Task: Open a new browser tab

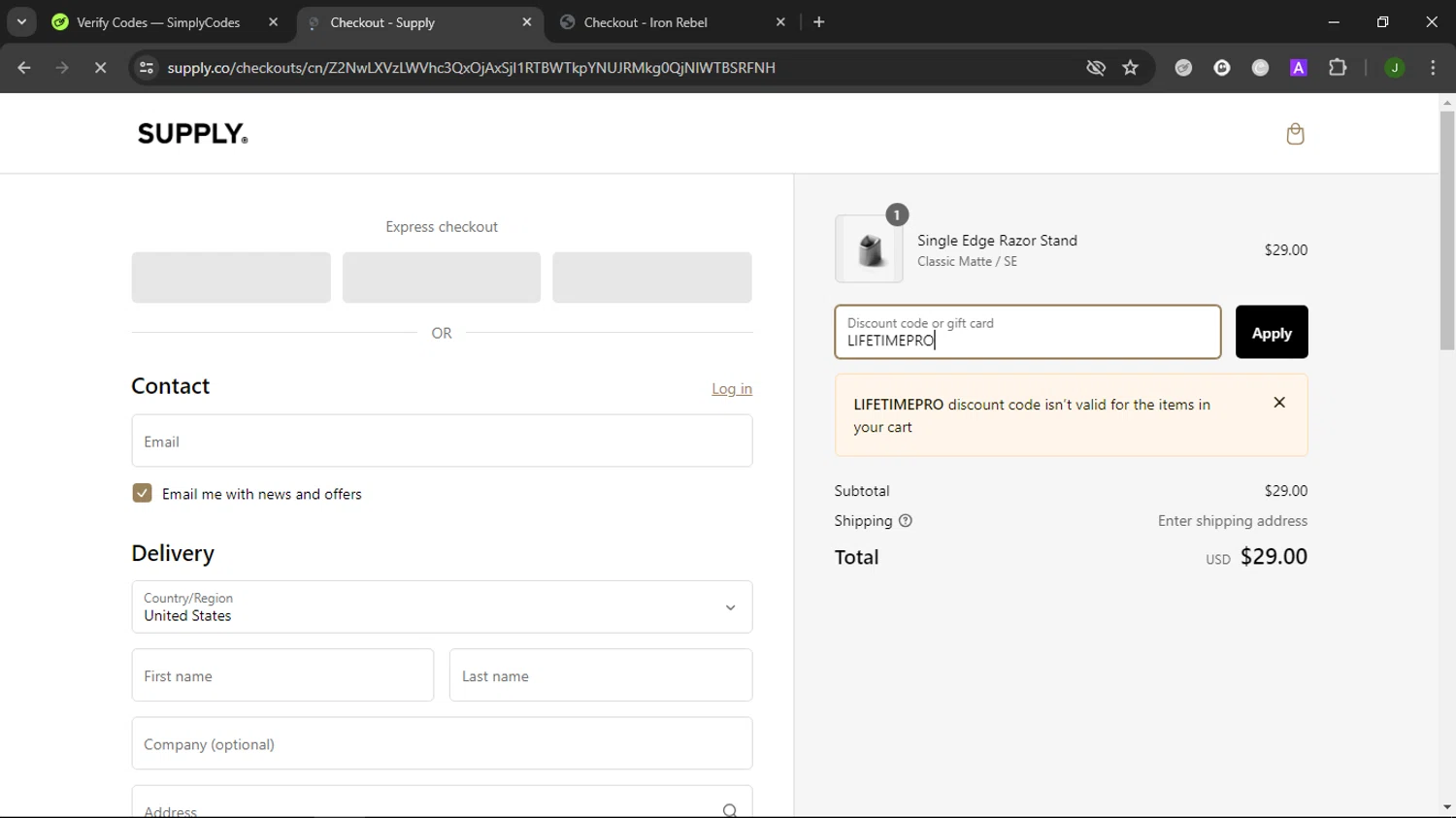Action: 819,22
